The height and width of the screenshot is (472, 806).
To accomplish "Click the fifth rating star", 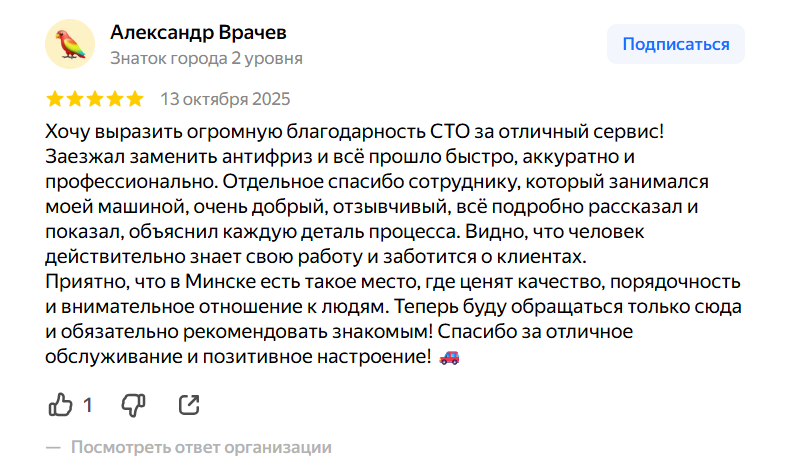I will pyautogui.click(x=135, y=99).
